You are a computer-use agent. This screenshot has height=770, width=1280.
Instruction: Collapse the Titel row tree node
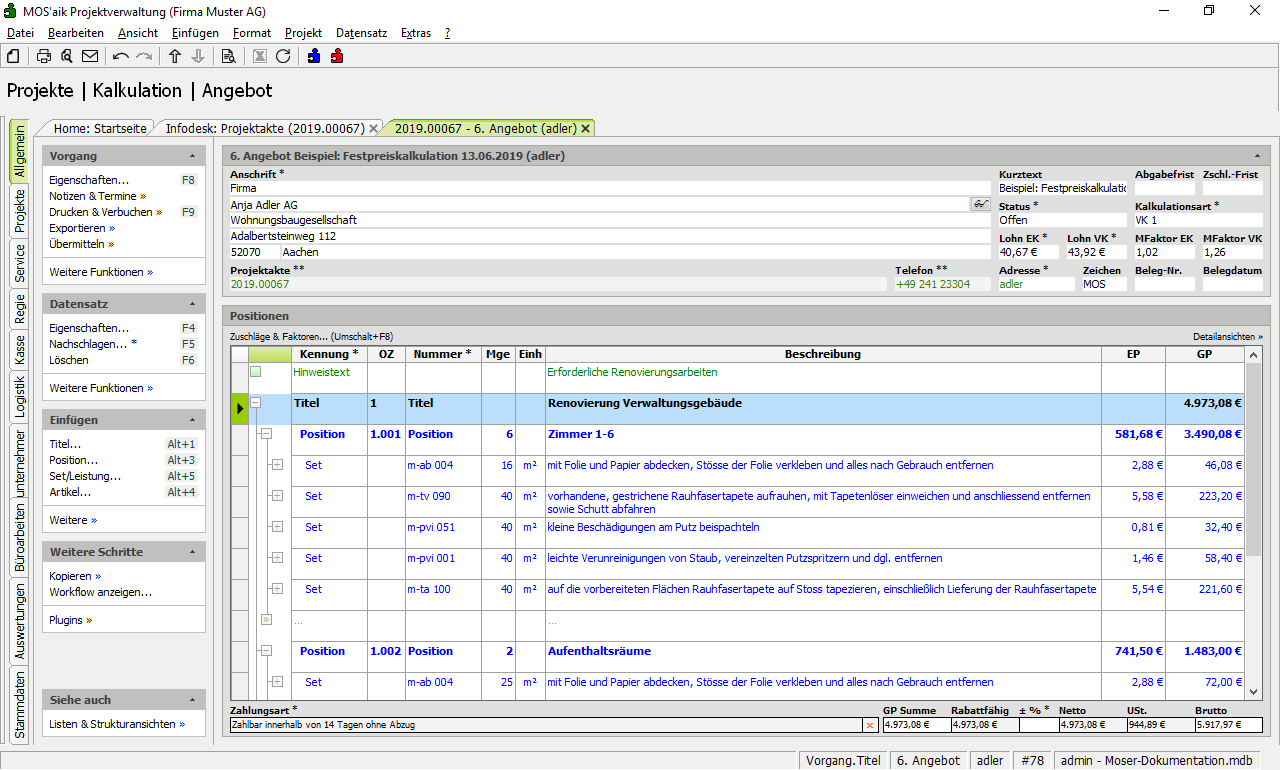coord(255,404)
